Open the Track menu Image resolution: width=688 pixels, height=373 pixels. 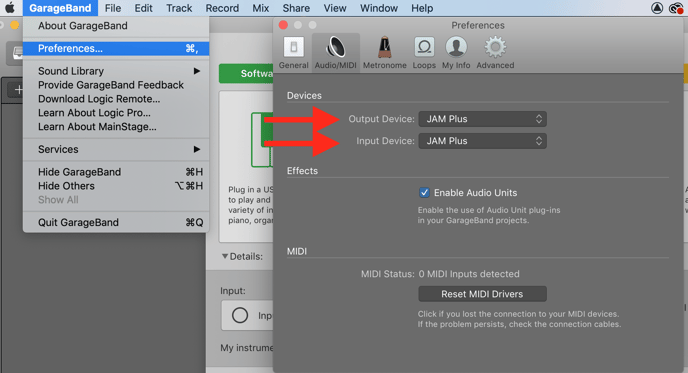179,8
